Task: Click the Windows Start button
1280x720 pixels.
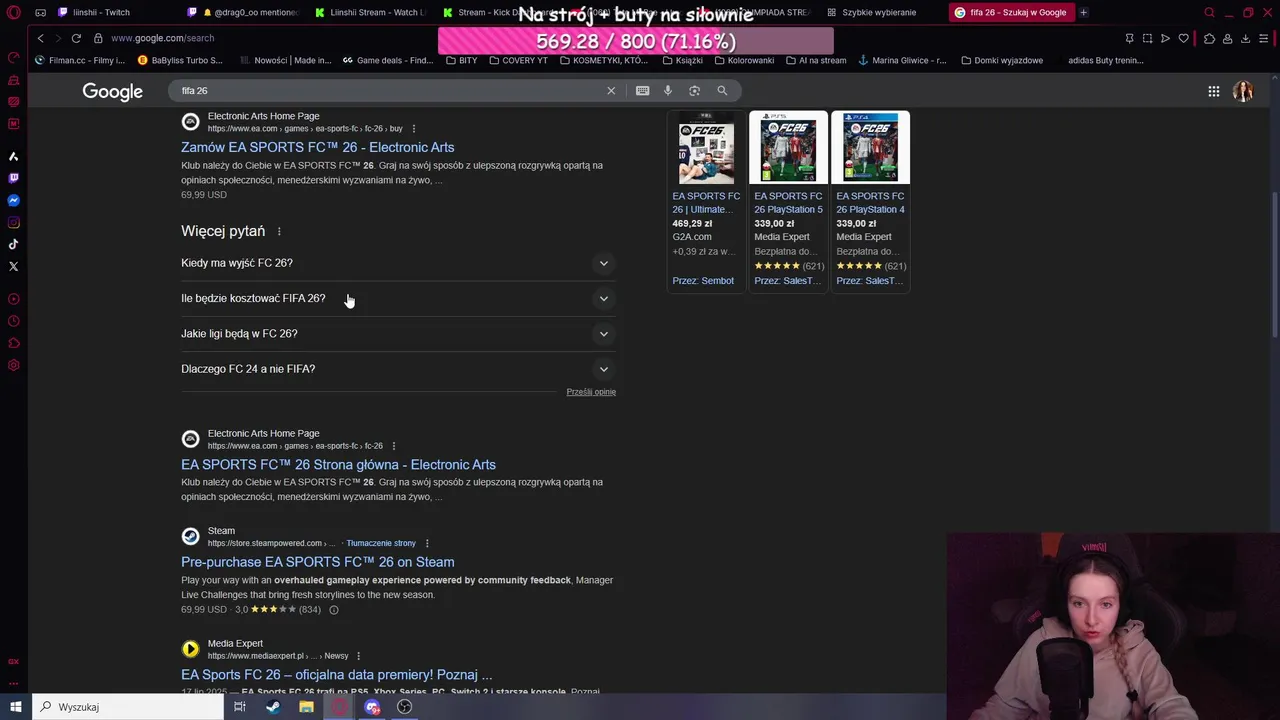Action: click(x=15, y=707)
